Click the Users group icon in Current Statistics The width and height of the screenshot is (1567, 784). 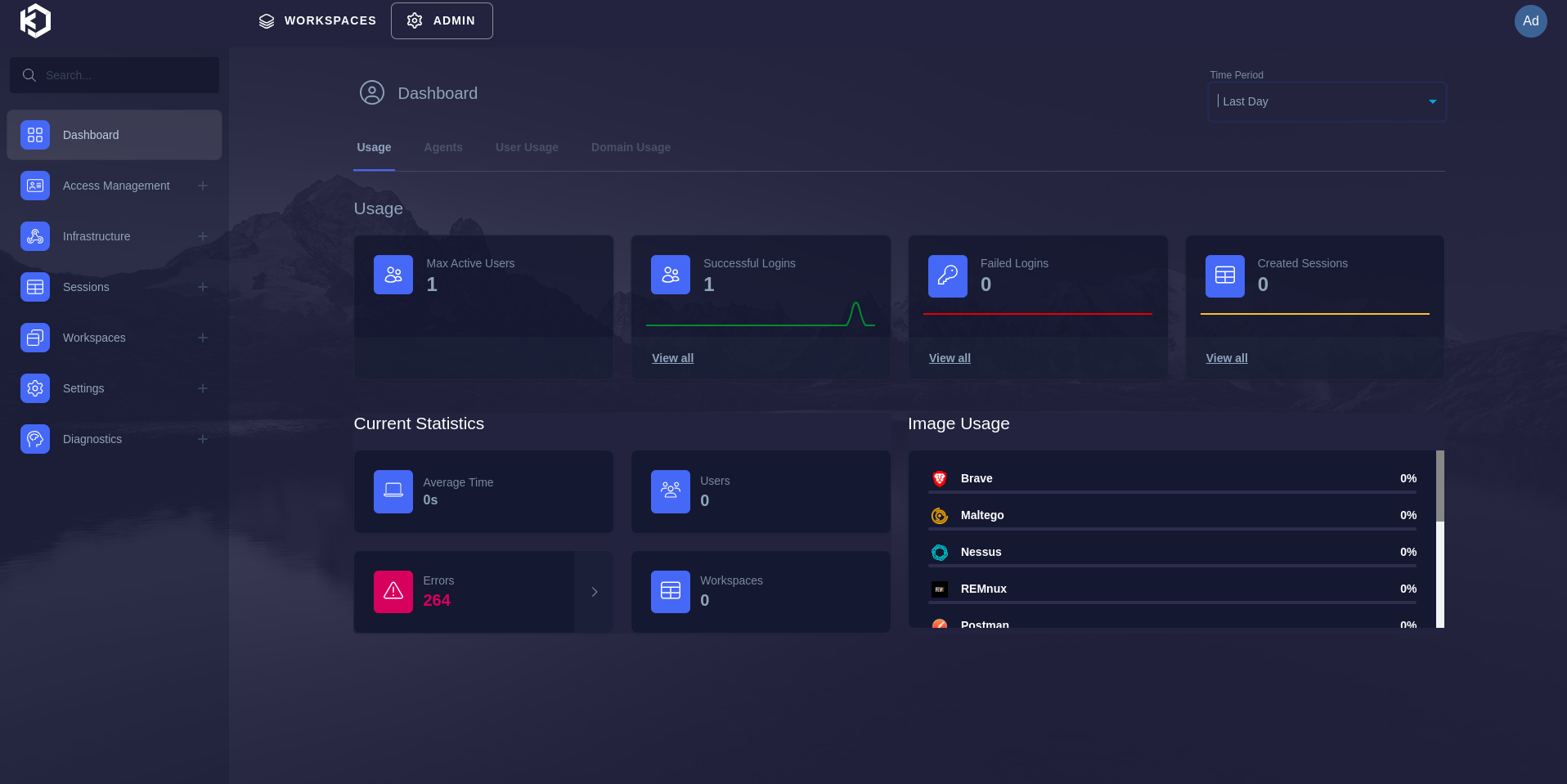pyautogui.click(x=671, y=491)
